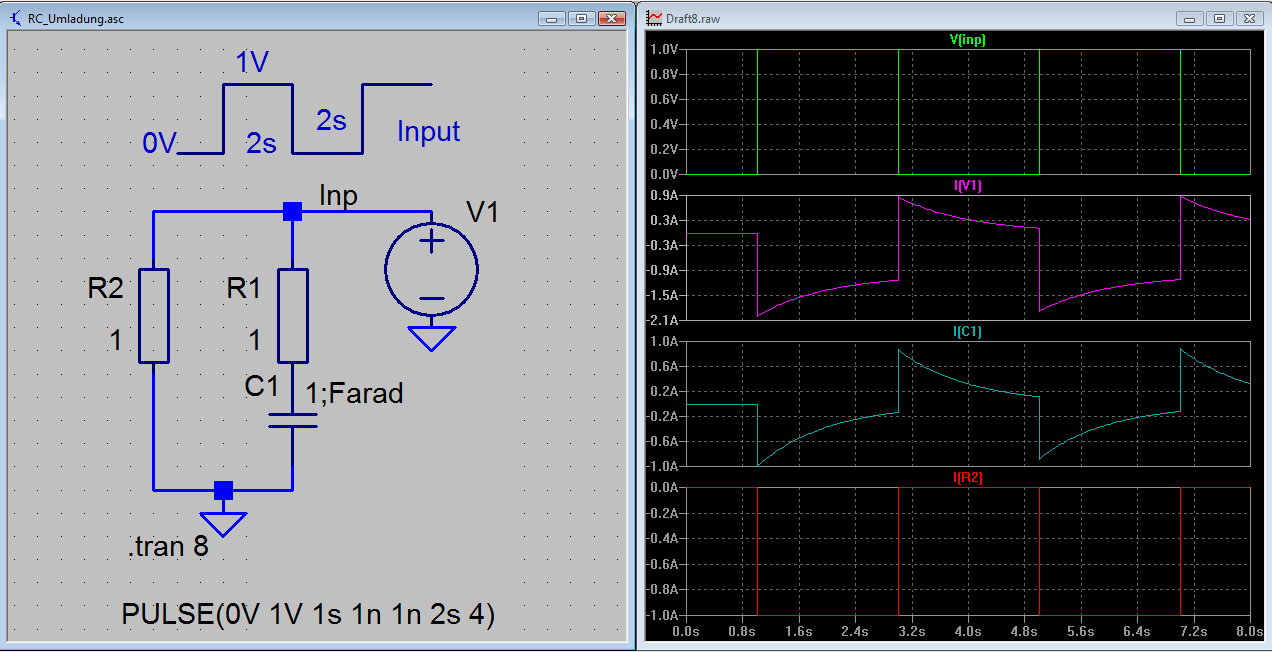This screenshot has height=652, width=1272.
Task: Click R2 resistor value 1
Action: click(x=115, y=341)
